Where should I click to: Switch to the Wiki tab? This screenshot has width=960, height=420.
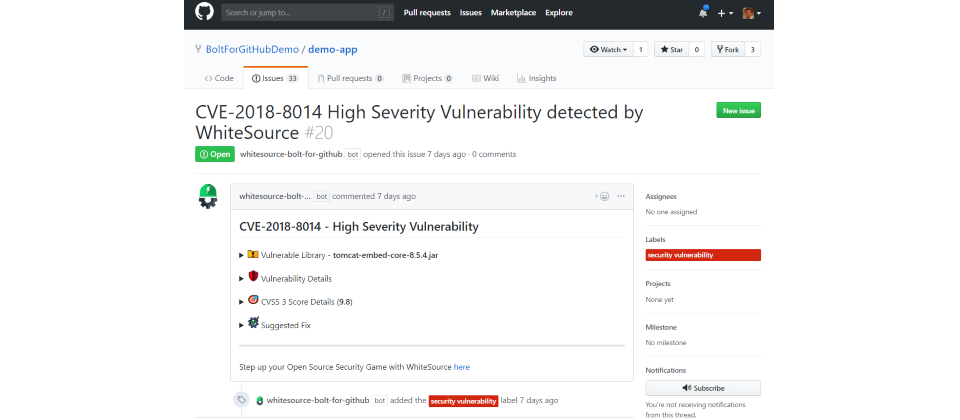(x=486, y=78)
